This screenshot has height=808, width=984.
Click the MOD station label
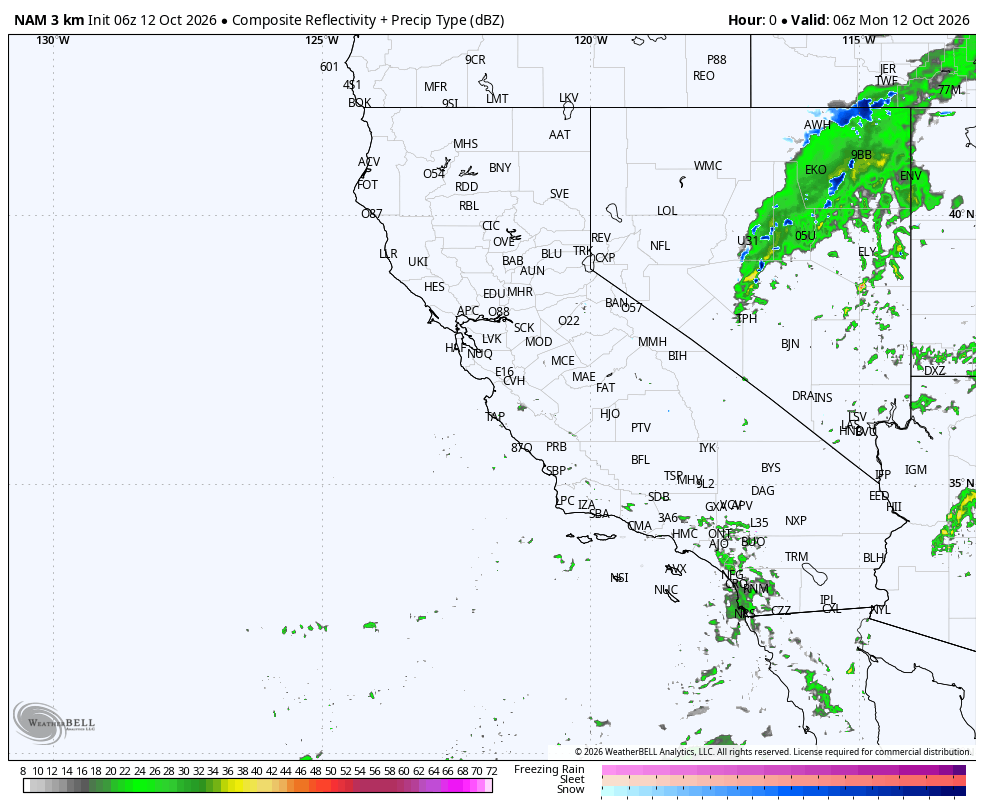tap(538, 342)
